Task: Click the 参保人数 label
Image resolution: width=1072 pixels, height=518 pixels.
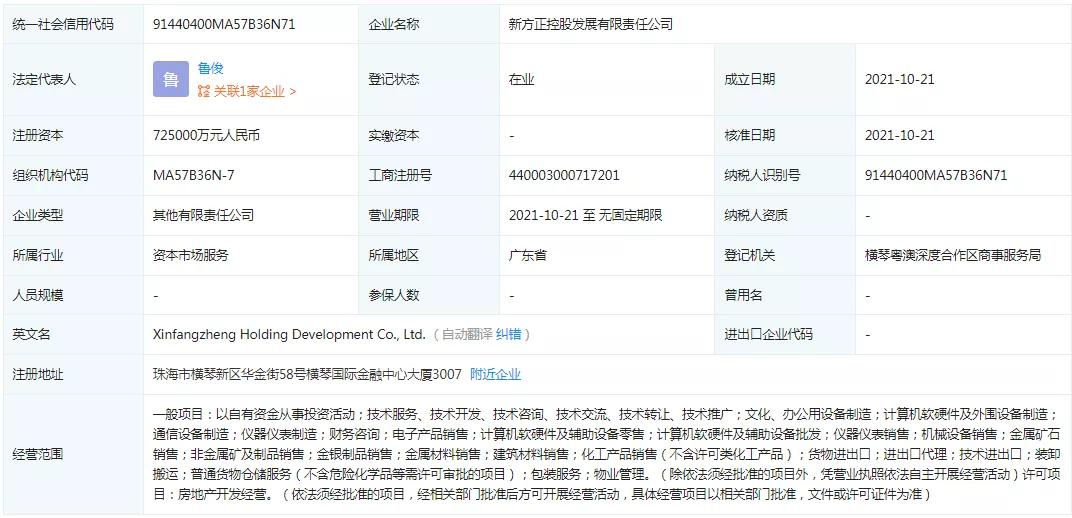Action: click(x=394, y=295)
